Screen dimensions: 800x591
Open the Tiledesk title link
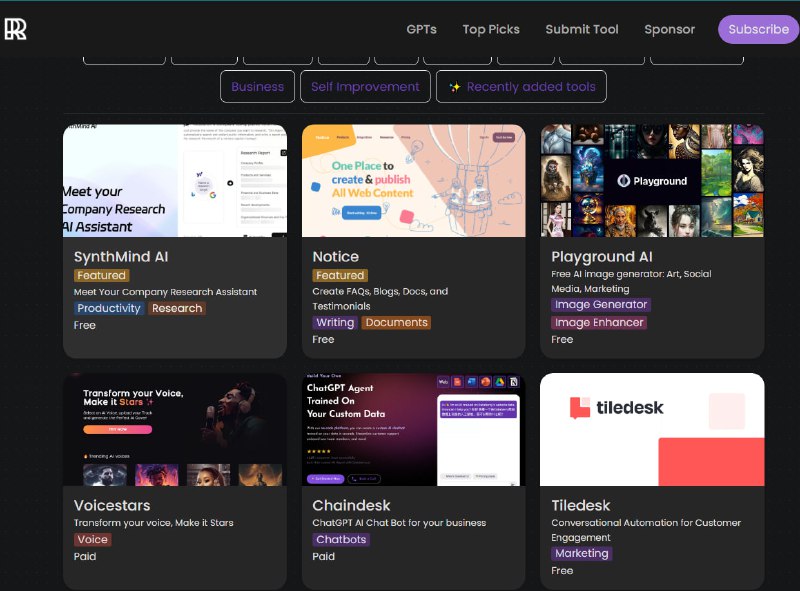(x=581, y=505)
